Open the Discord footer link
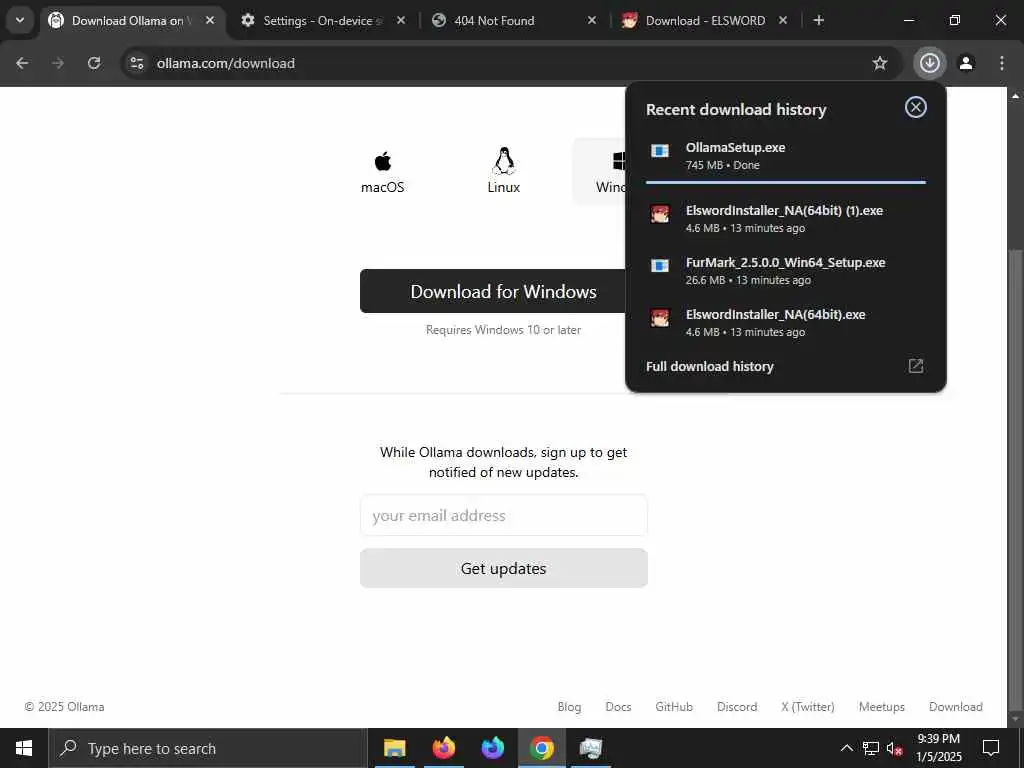Screen dimensions: 1024x768 click(737, 707)
